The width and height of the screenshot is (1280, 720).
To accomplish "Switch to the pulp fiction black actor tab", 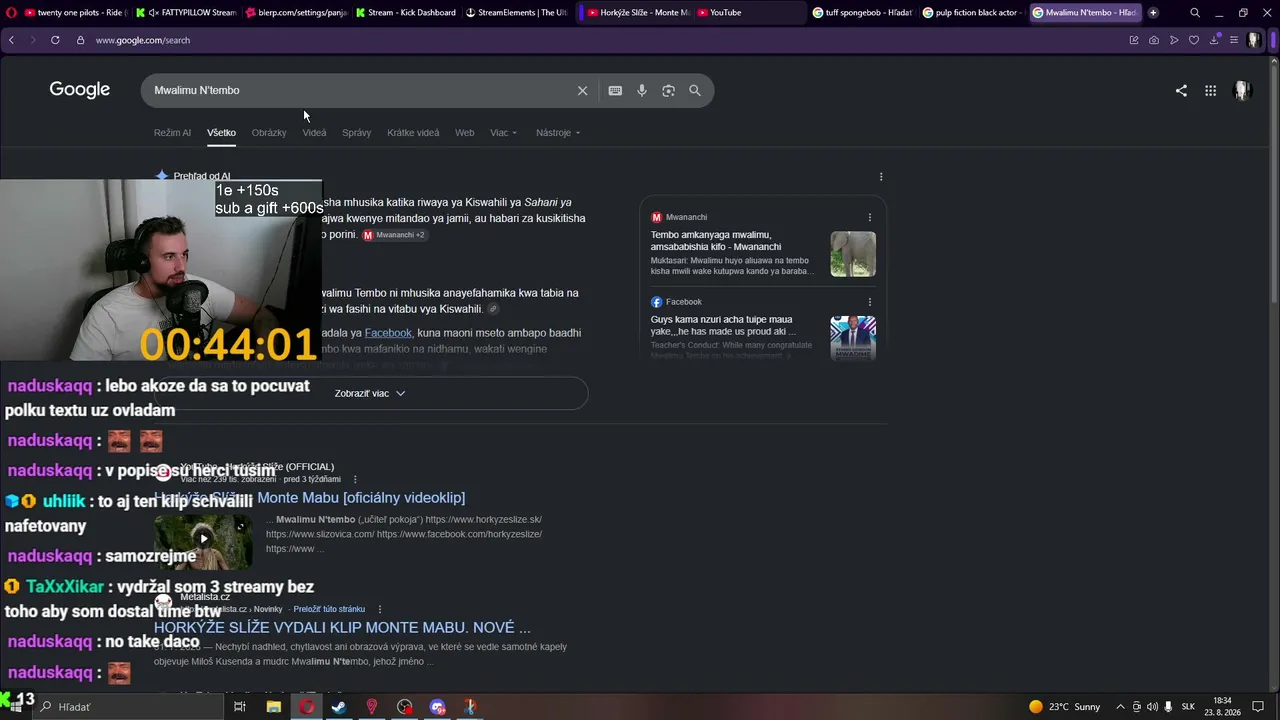I will click(x=971, y=13).
